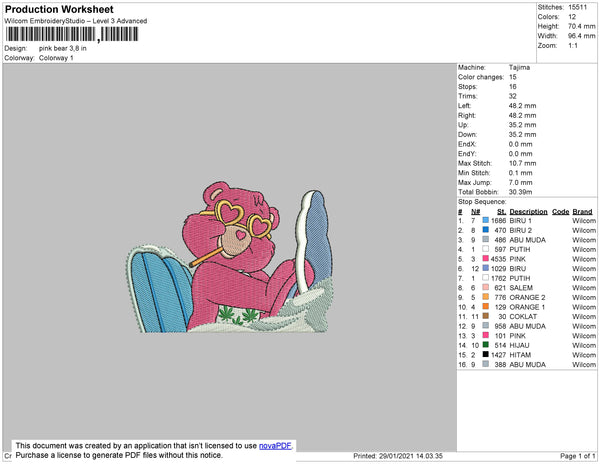Select the Zoom value 1:1

[x=573, y=46]
